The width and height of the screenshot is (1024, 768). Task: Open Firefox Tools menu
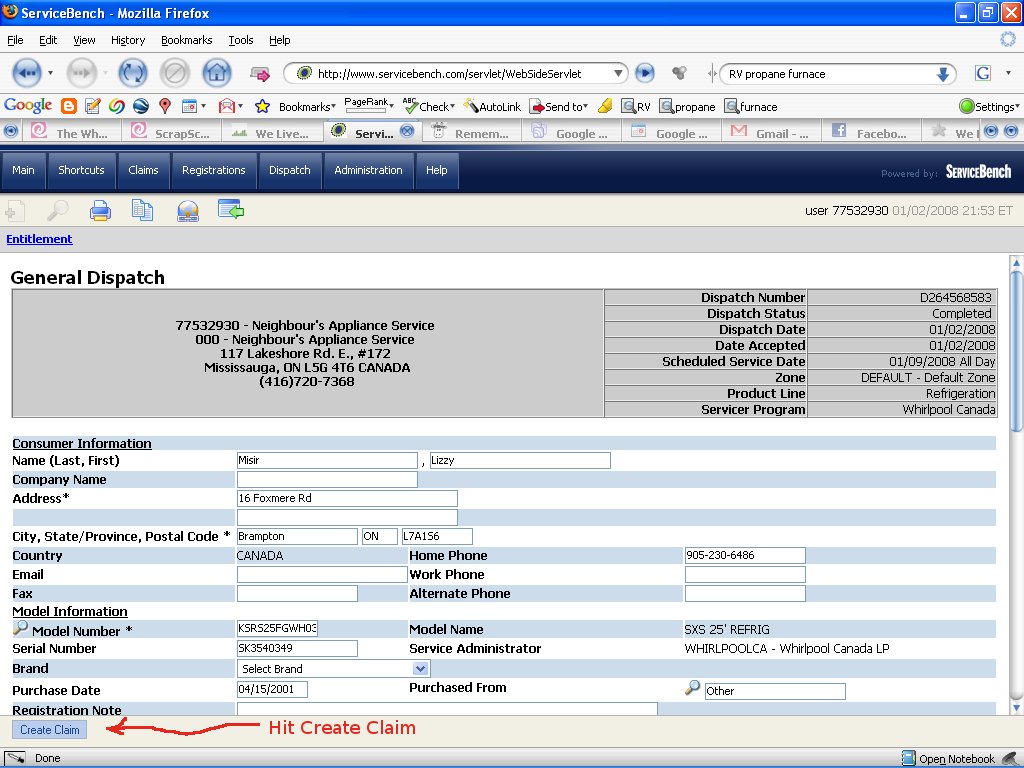240,40
